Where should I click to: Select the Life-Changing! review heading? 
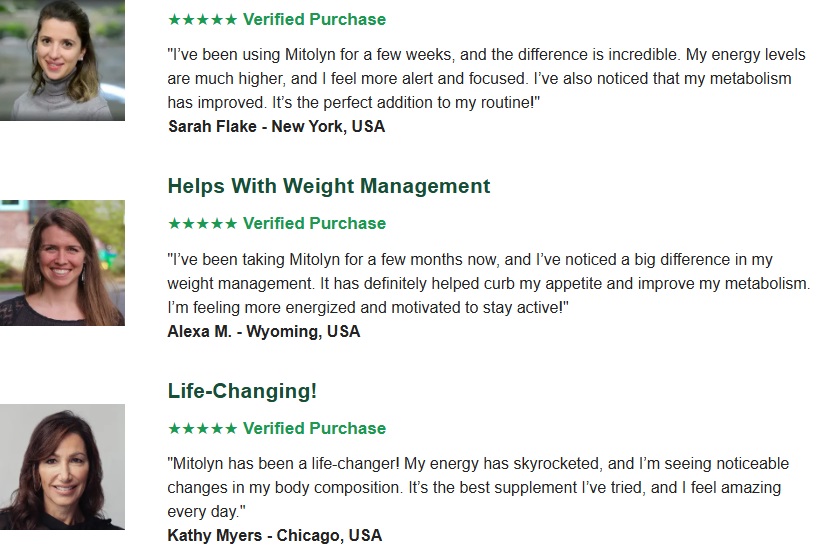(x=242, y=391)
